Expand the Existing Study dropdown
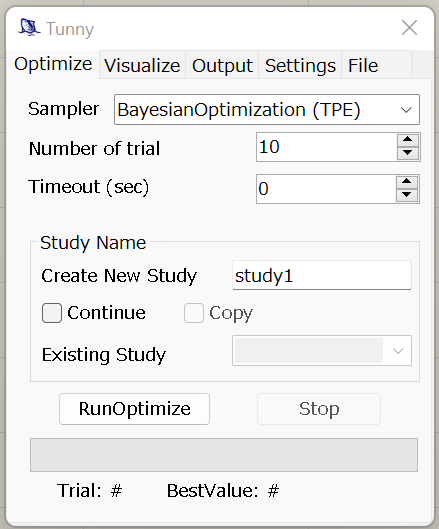This screenshot has width=439, height=529. (322, 351)
